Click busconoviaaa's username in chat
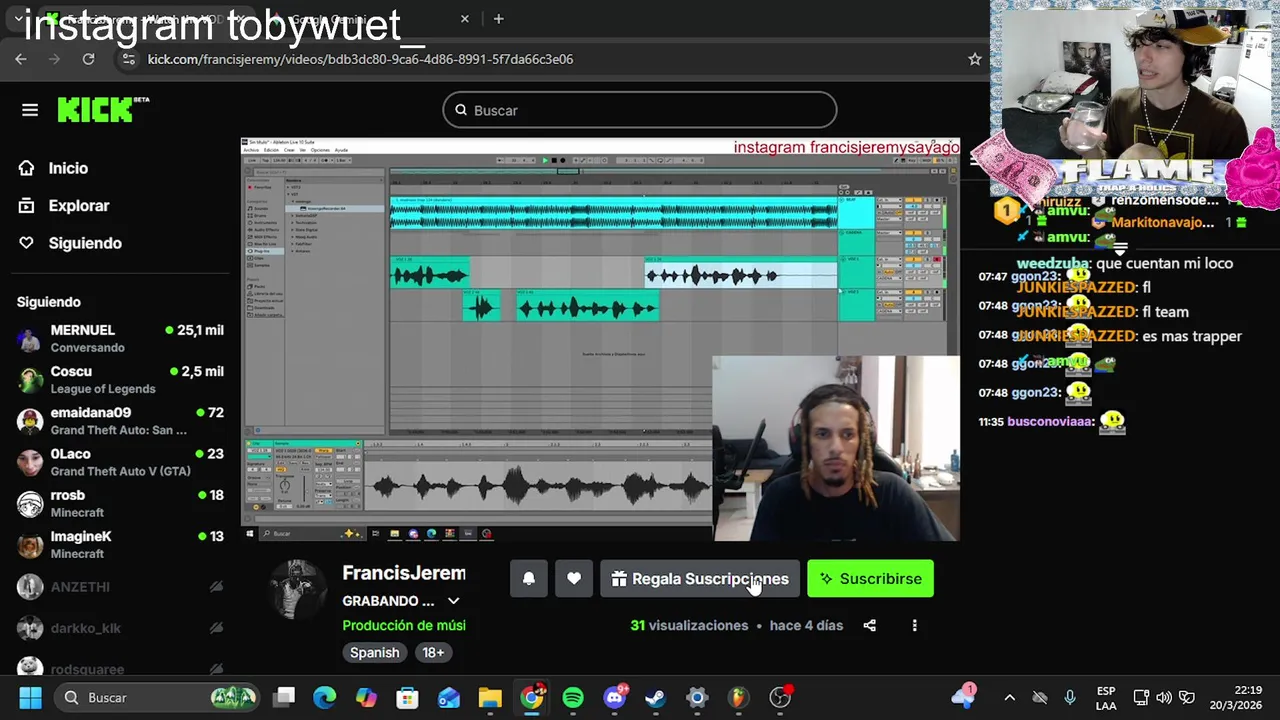 [x=1050, y=421]
